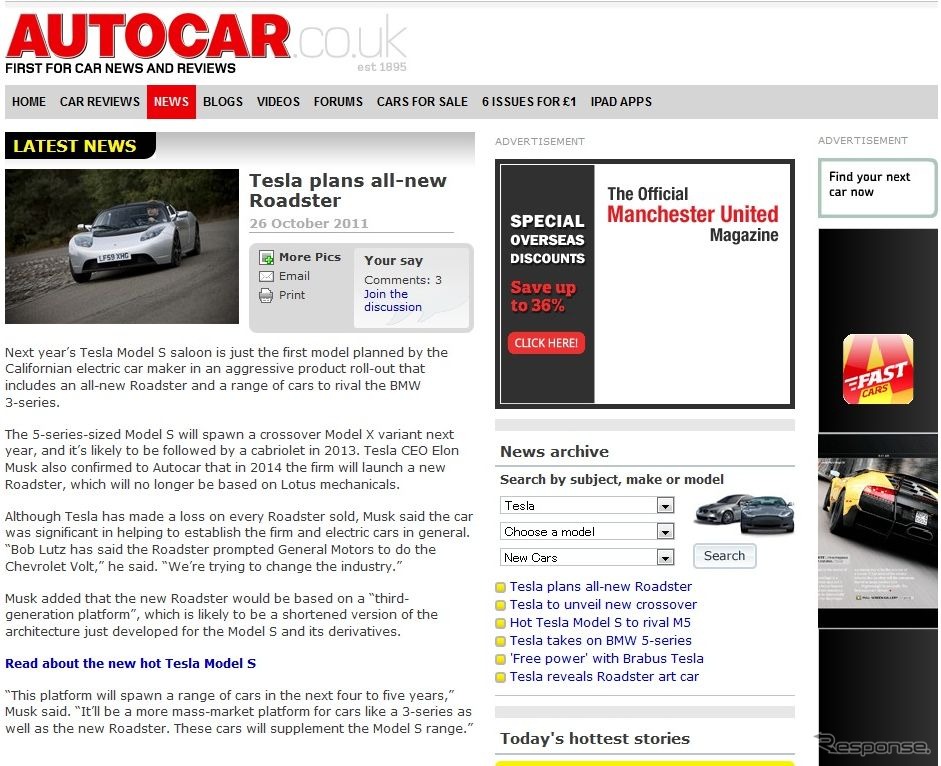Click yellow bullet beside Tesla to unveil new crossover
The height and width of the screenshot is (766, 941).
501,606
